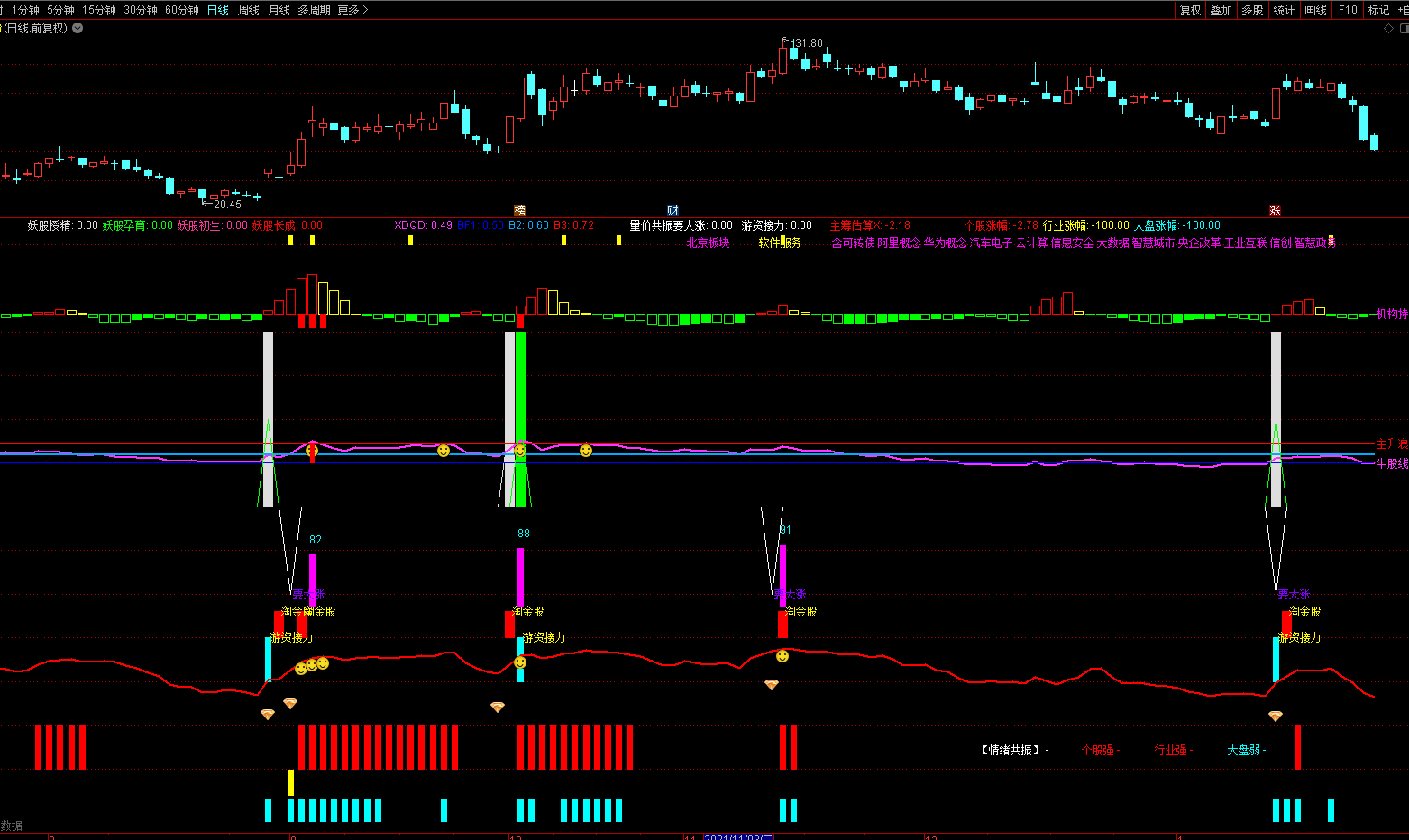Click the 榜 marker icon under chart

[x=519, y=211]
